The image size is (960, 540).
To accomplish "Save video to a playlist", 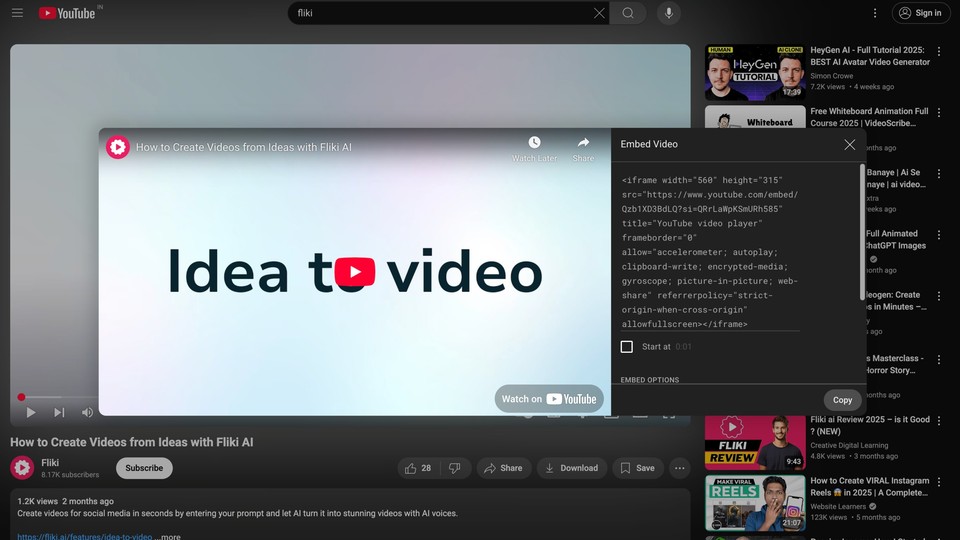I will point(637,468).
